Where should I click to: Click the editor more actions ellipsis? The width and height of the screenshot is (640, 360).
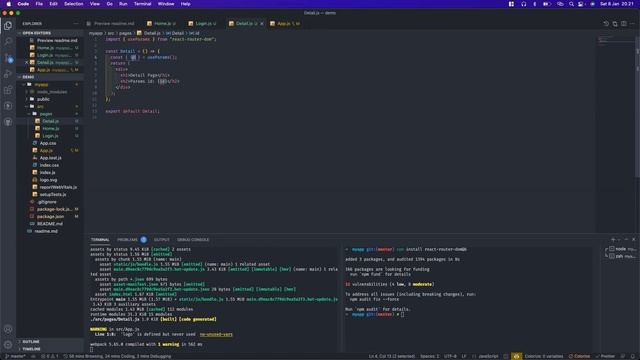pos(632,24)
